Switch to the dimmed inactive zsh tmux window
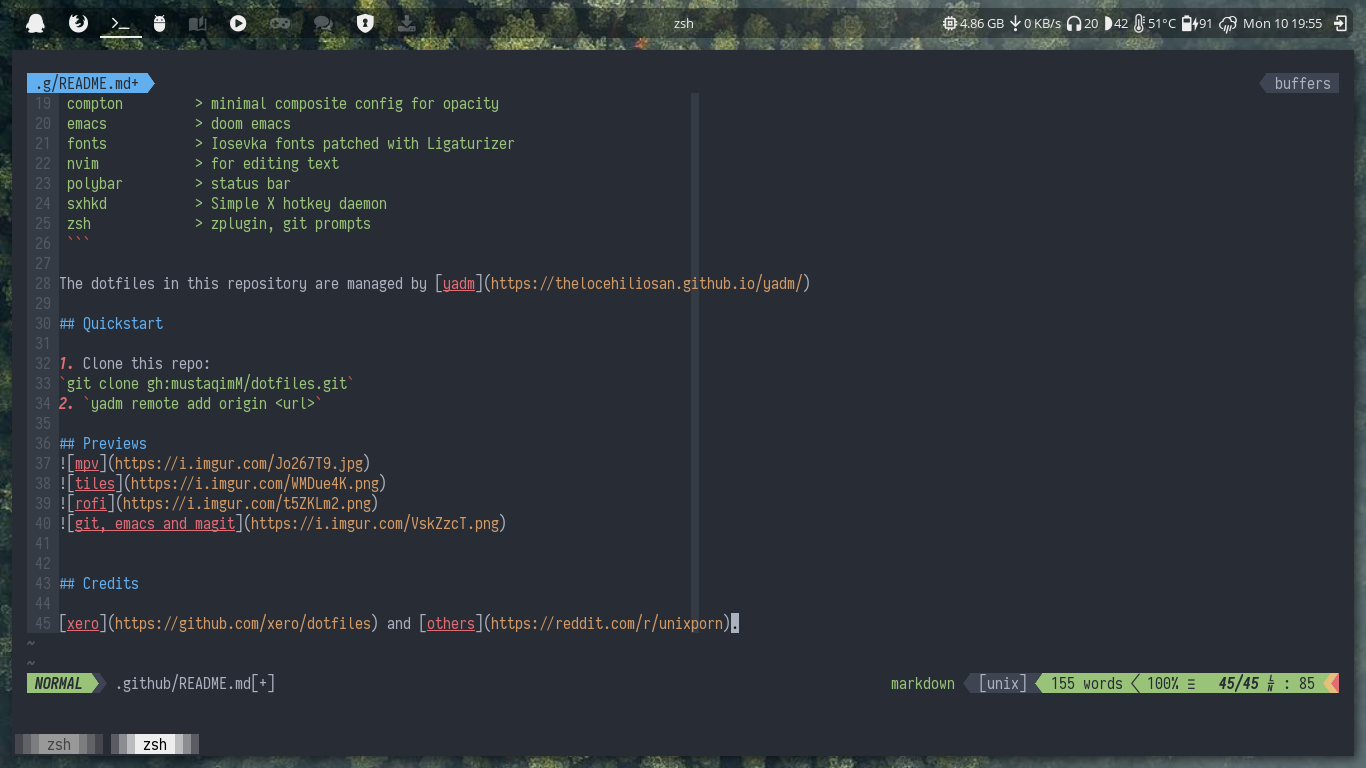Screen dimensions: 1366x768 tap(59, 744)
